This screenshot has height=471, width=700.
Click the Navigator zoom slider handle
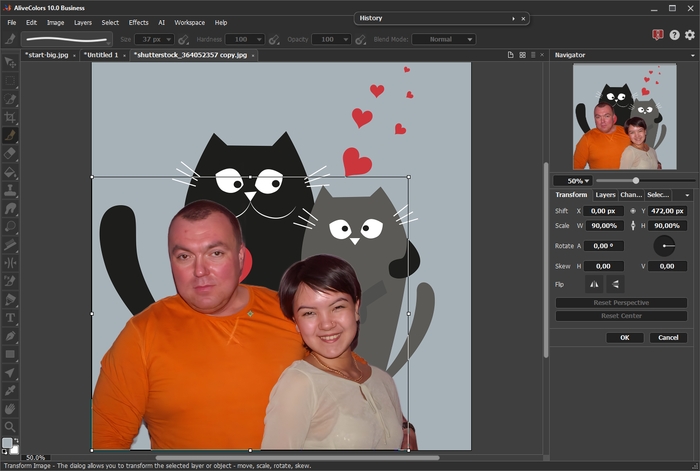coord(635,180)
